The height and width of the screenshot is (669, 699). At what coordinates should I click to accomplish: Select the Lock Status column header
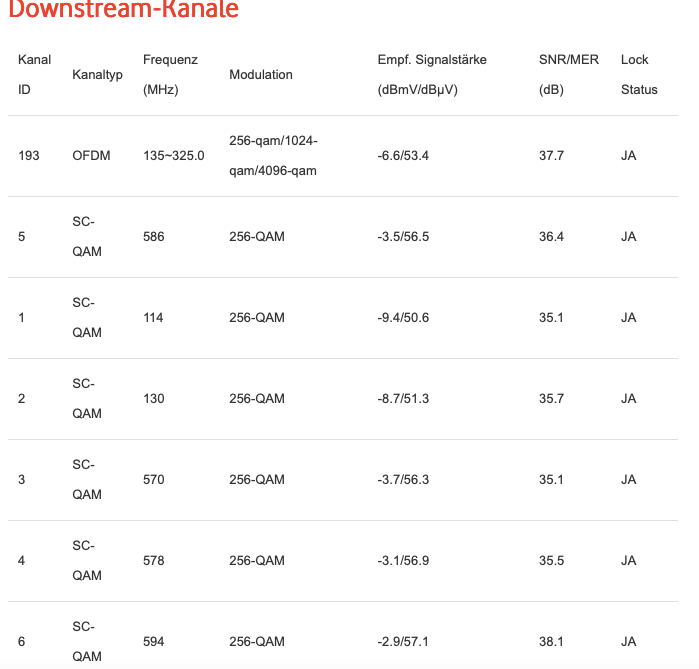[x=639, y=74]
